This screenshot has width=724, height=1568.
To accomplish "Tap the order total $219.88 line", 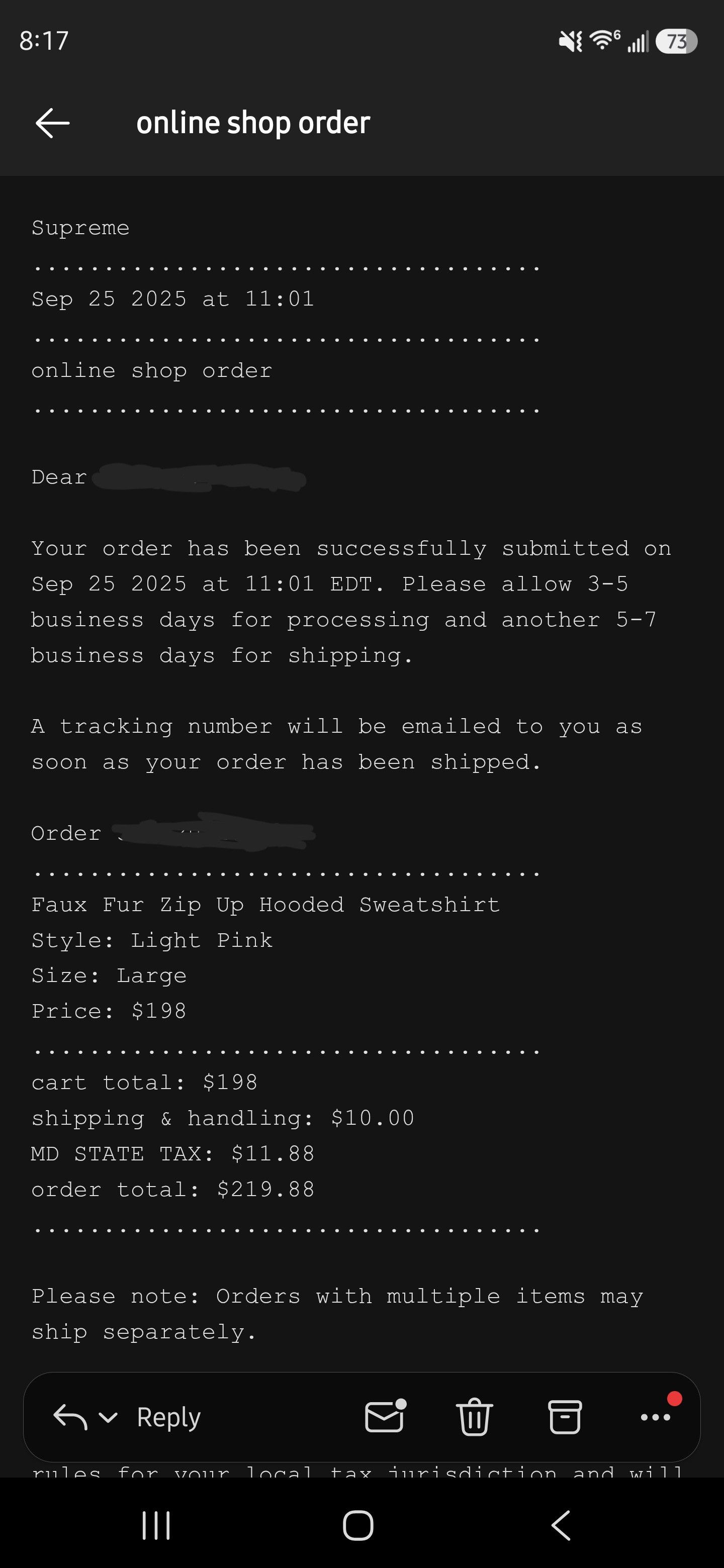I will [x=173, y=1190].
